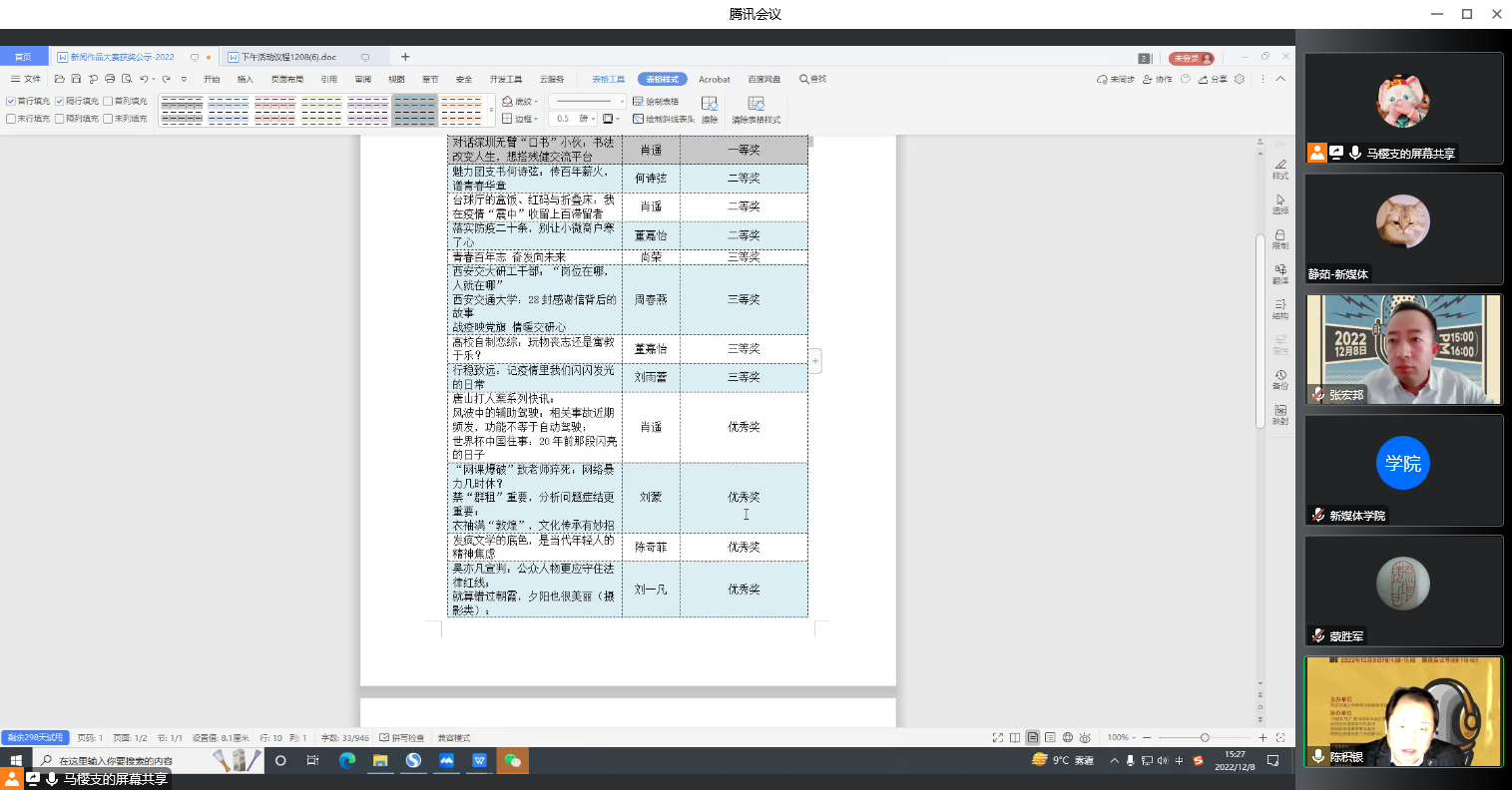Screen dimensions: 1512x790
Task: Uncheck the 首行填充 checkbox
Action: click(11, 102)
